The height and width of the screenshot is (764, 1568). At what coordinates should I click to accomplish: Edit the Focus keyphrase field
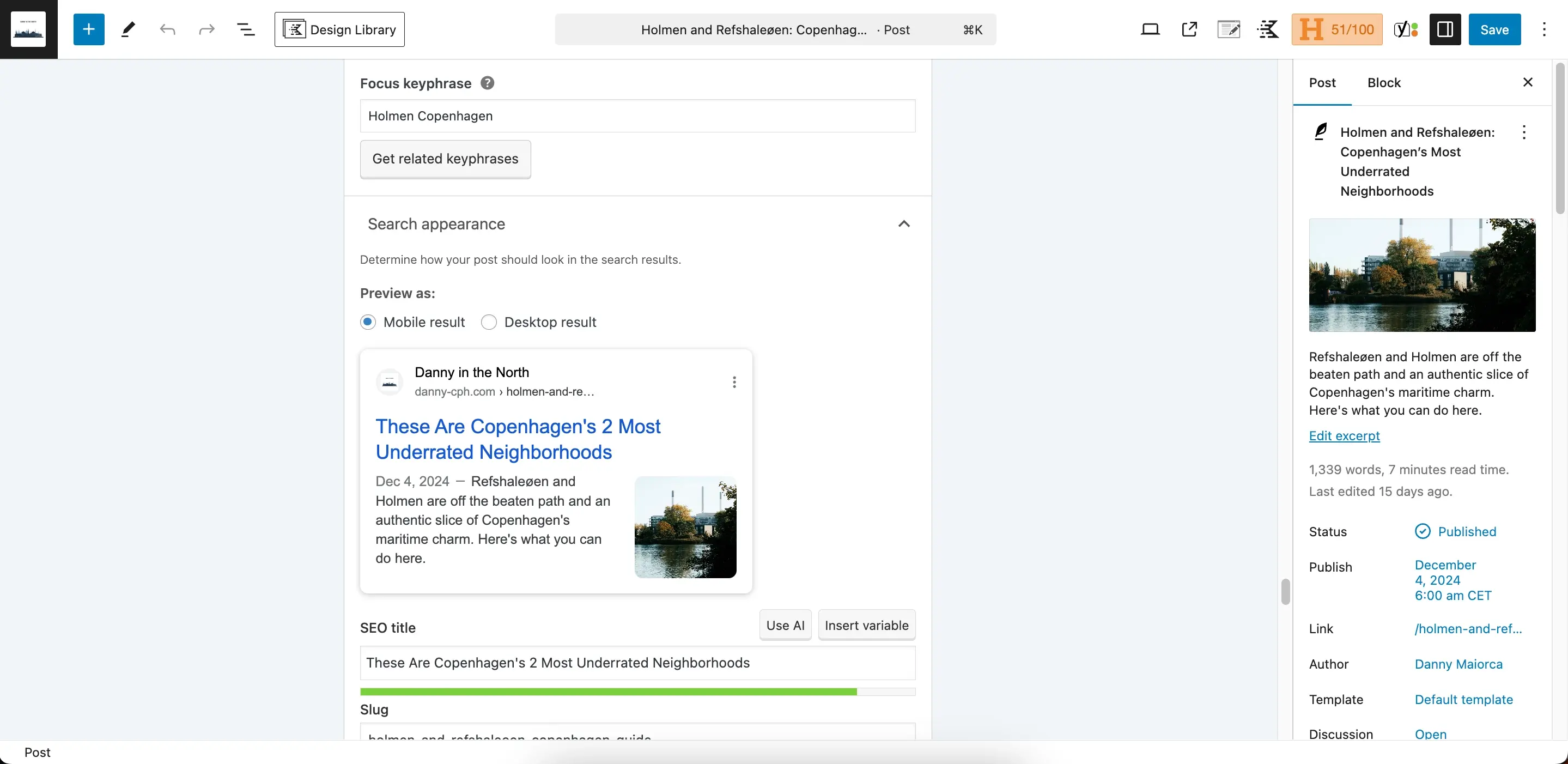coord(637,116)
